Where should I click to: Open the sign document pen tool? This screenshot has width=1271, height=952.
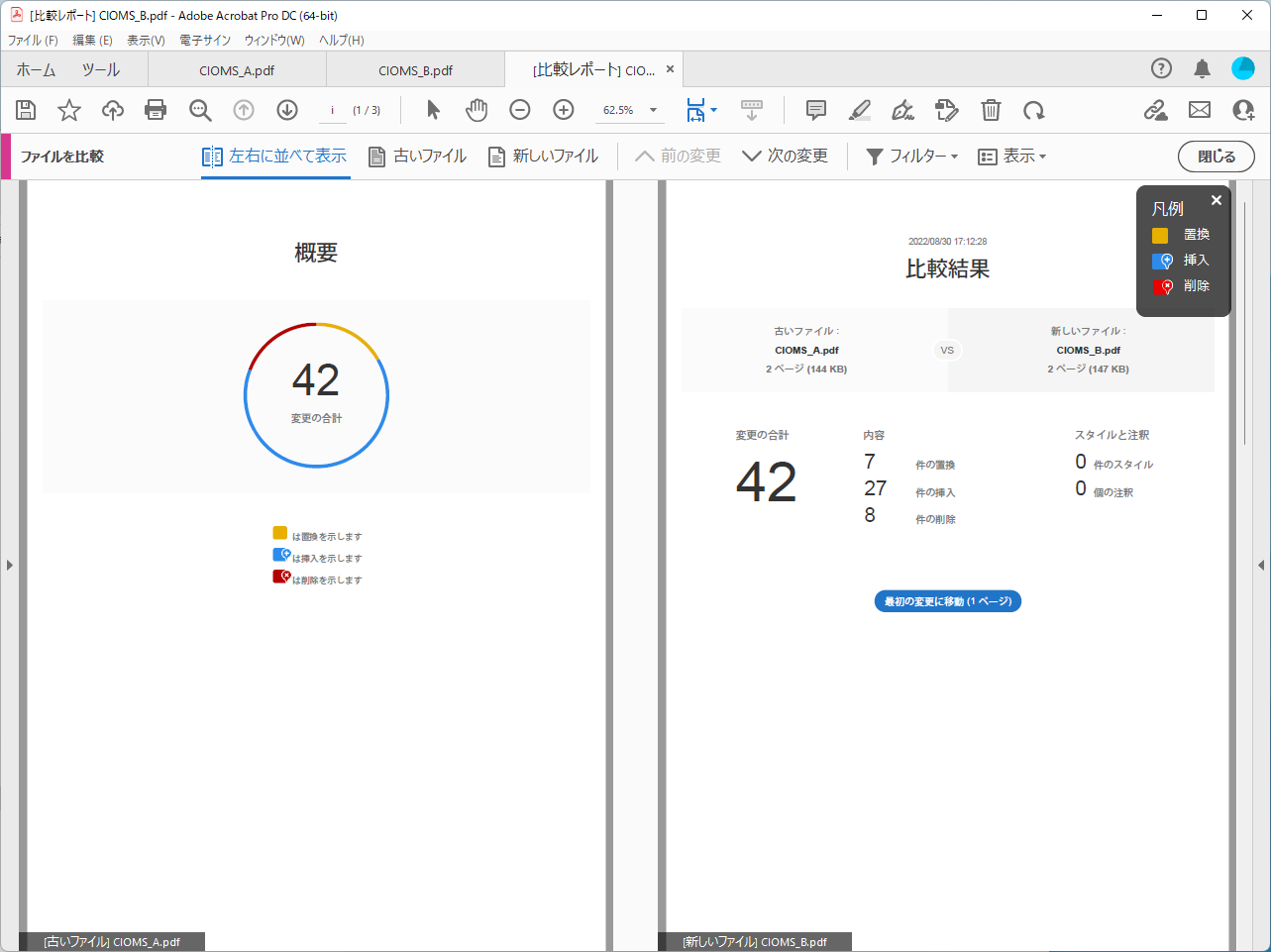pos(902,110)
